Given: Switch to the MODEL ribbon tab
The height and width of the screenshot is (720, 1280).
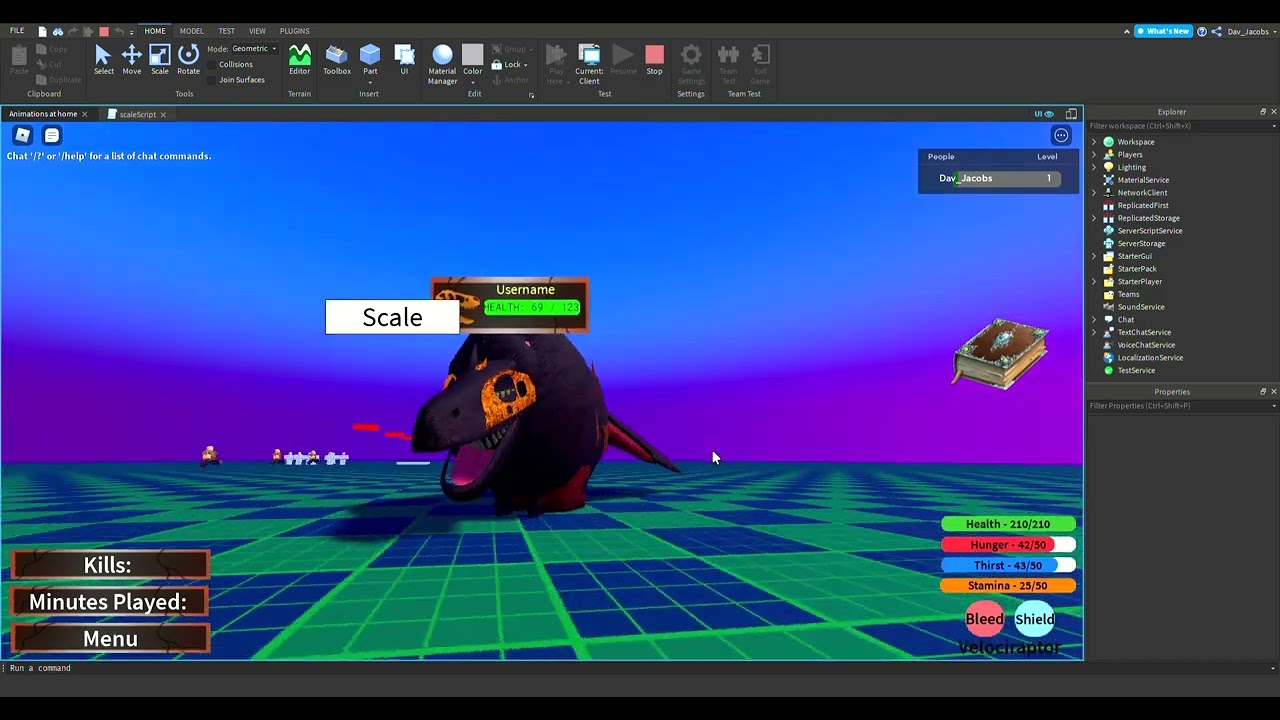Looking at the screenshot, I should coord(191,31).
